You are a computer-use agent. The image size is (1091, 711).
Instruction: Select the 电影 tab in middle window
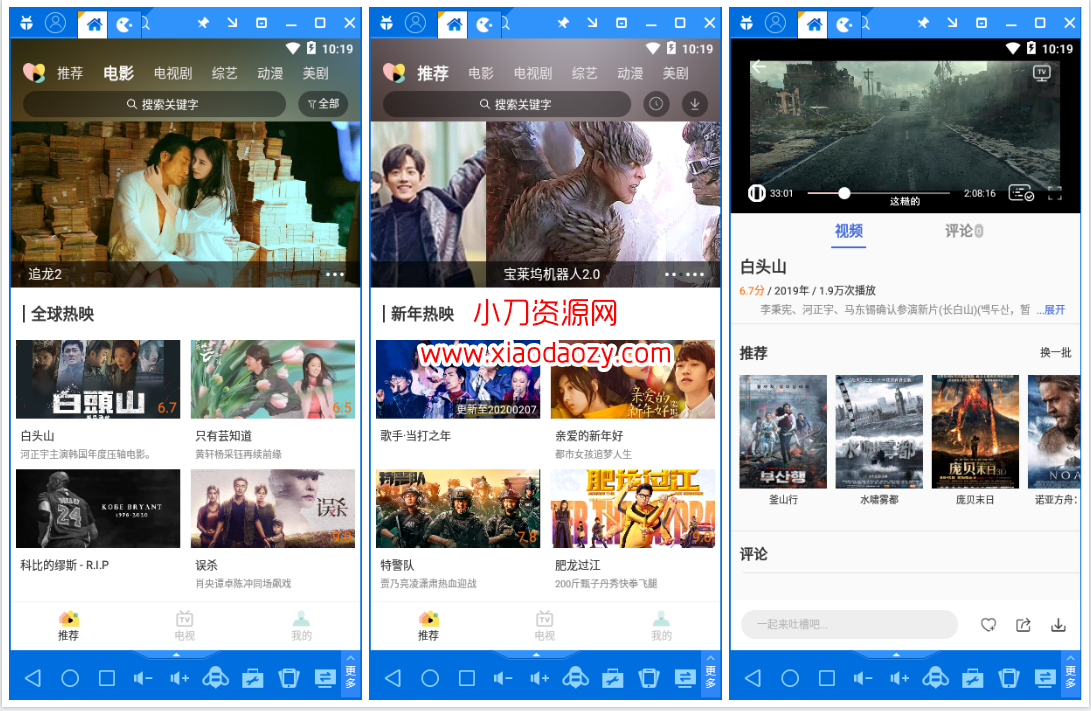coord(481,73)
